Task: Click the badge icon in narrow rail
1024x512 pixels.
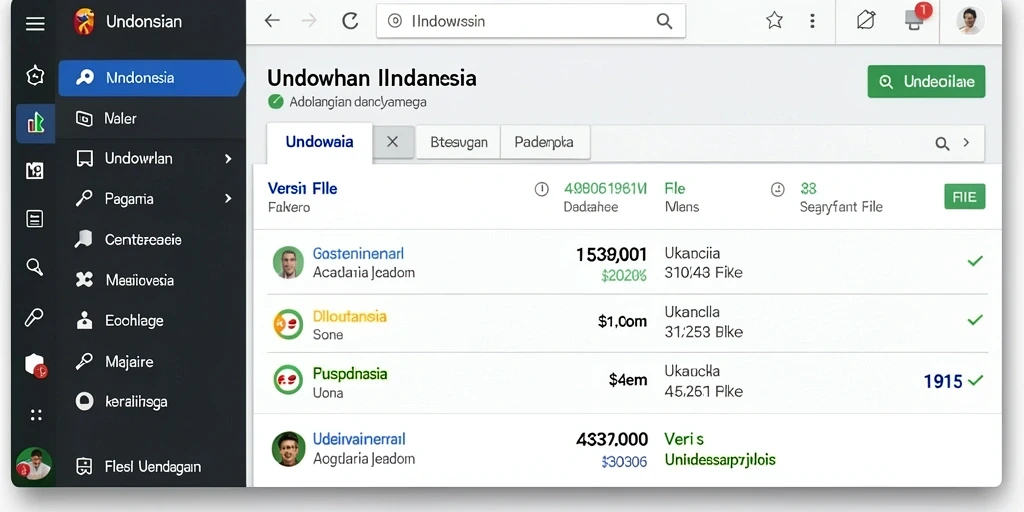Action: pyautogui.click(x=35, y=76)
